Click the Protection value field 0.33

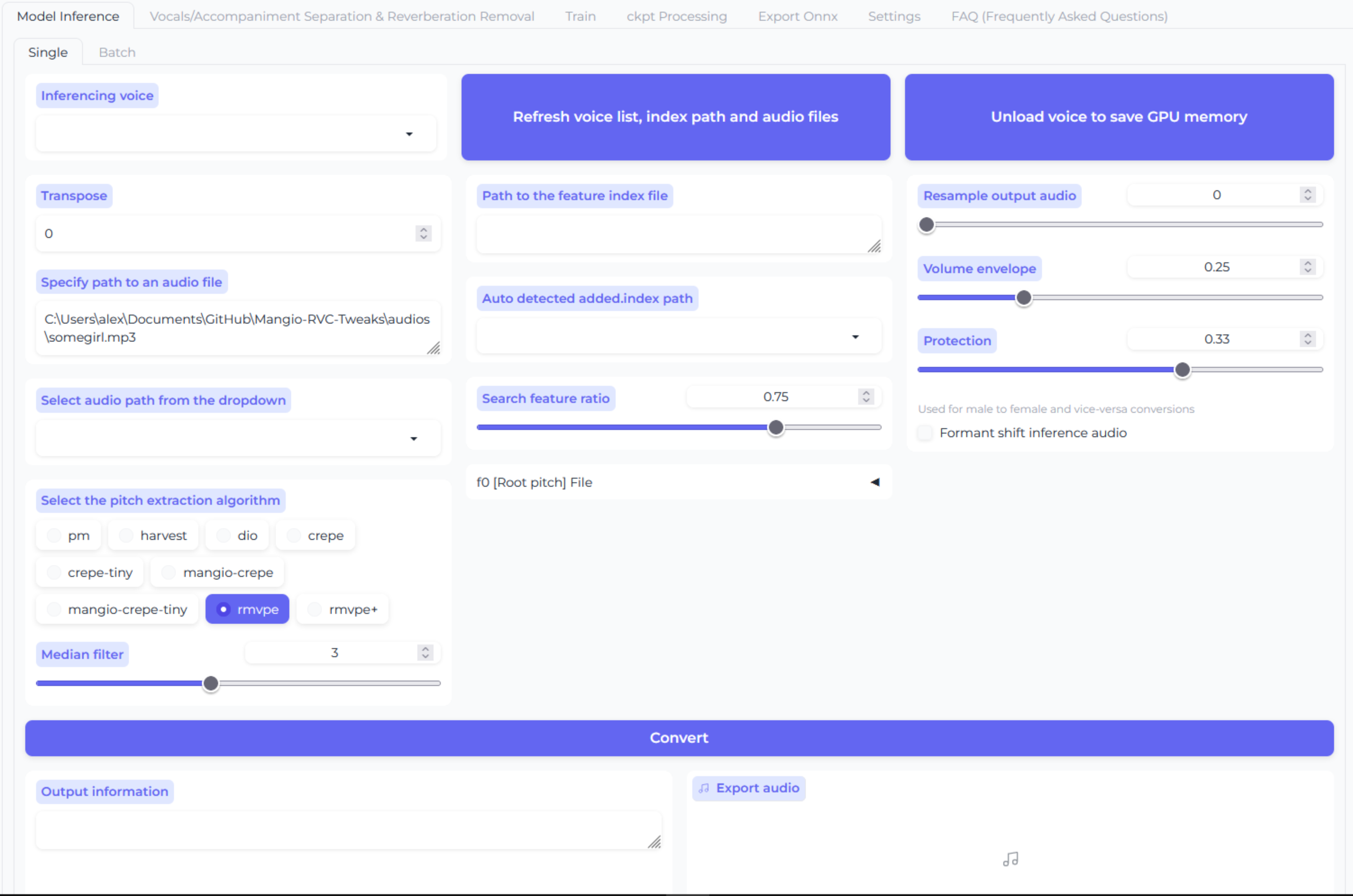[x=1225, y=339]
